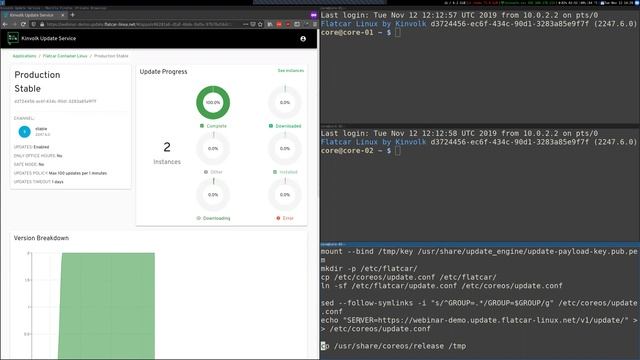The width and height of the screenshot is (640, 360).
Task: Click the clock in the top status bar
Action: (x=618, y=3)
